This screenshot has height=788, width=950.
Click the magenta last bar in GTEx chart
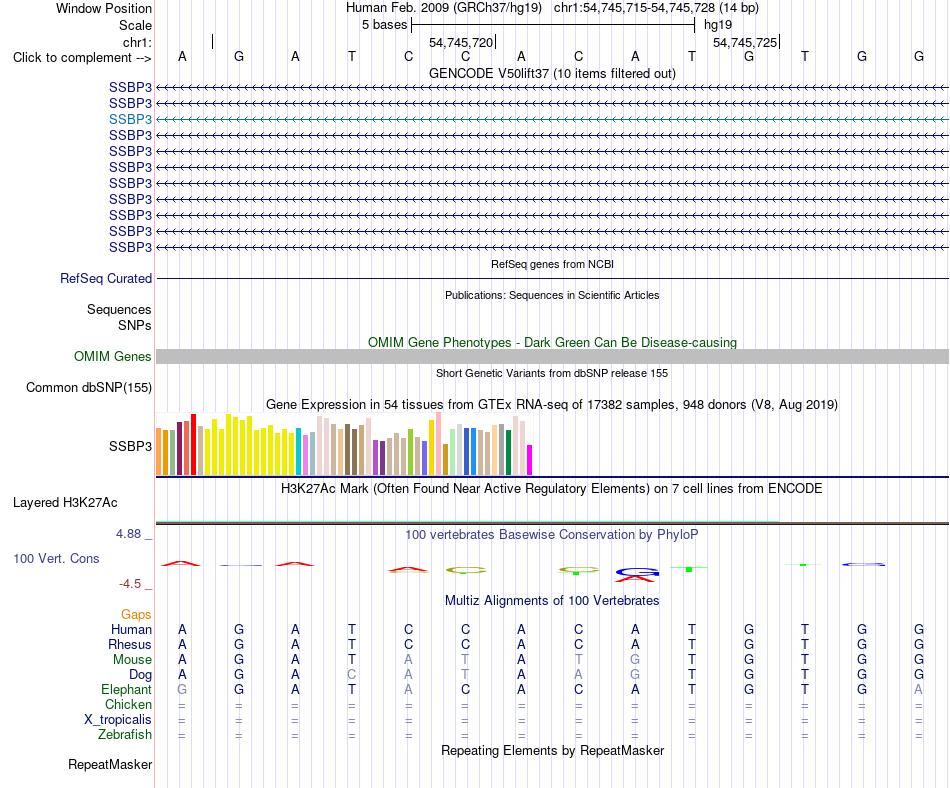tap(530, 460)
